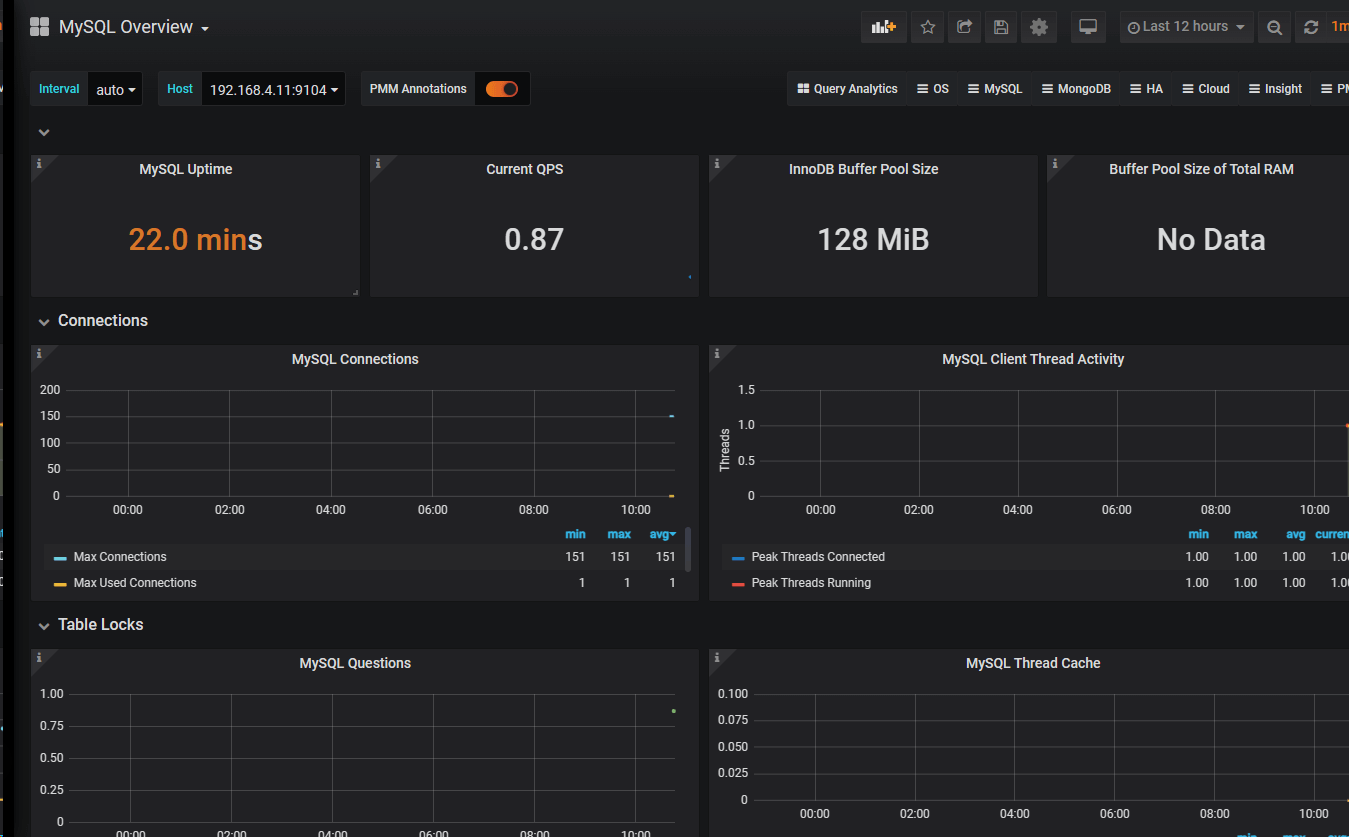The height and width of the screenshot is (837, 1349).
Task: Sort Connections legend by min column
Action: (575, 534)
